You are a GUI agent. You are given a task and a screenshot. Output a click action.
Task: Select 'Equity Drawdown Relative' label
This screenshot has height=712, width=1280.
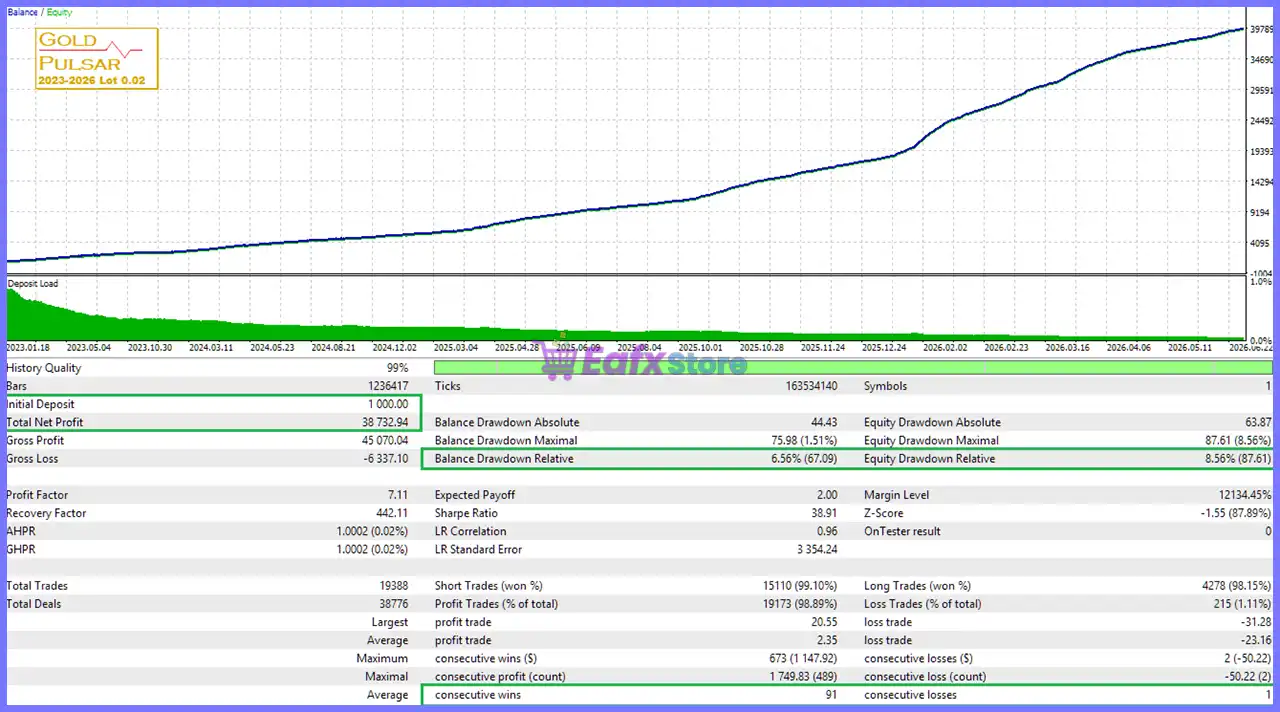pos(929,459)
